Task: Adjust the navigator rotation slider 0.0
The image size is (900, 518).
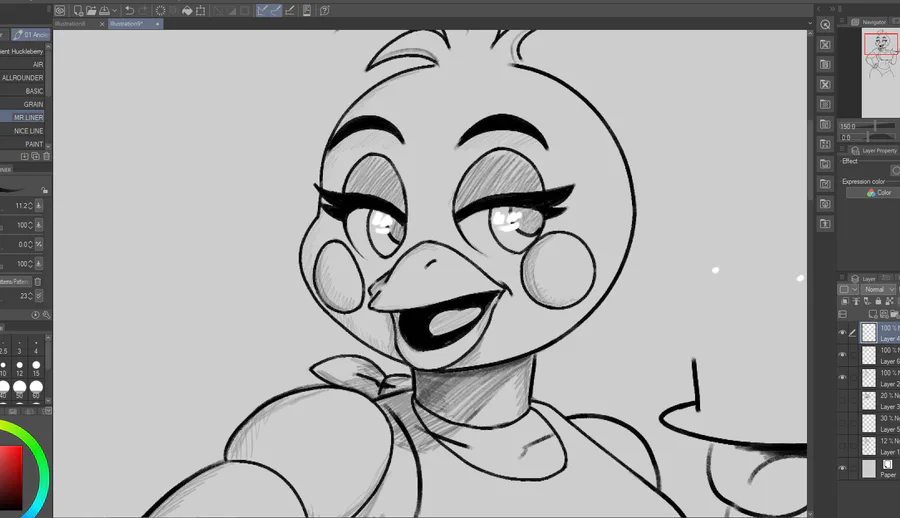Action: 869,137
